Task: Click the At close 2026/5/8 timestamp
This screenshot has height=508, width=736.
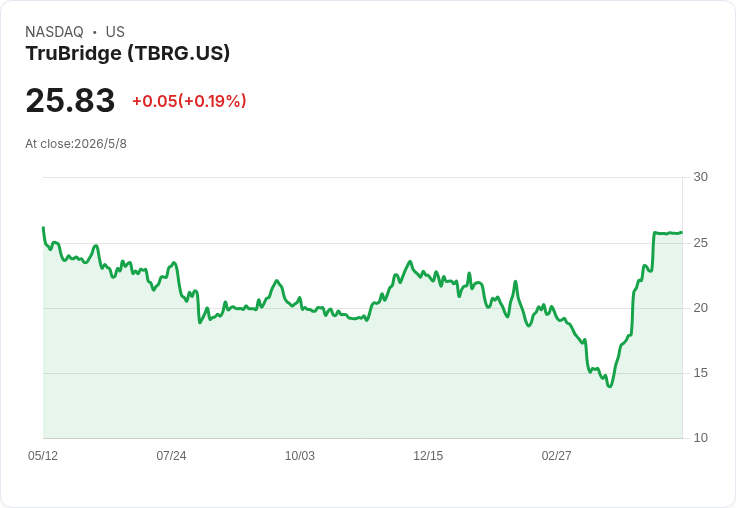Action: pos(76,144)
